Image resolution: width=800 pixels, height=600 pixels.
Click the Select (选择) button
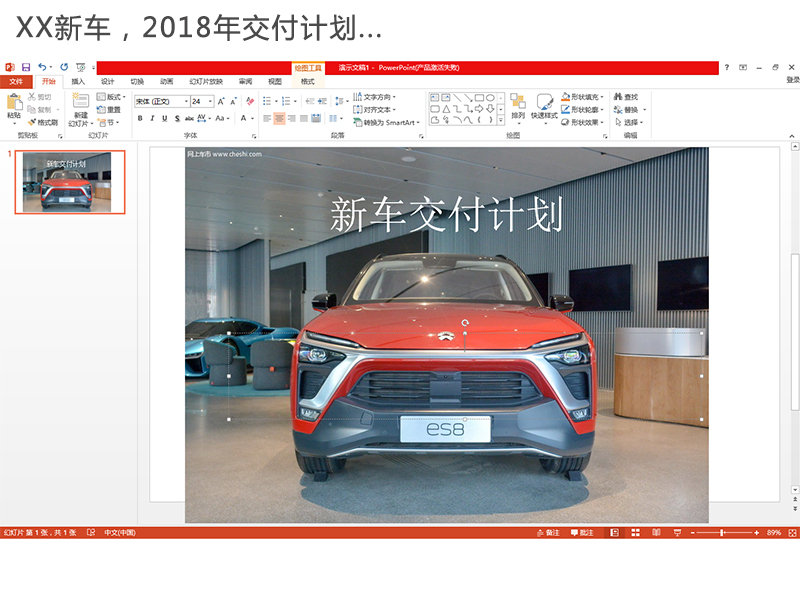(629, 122)
